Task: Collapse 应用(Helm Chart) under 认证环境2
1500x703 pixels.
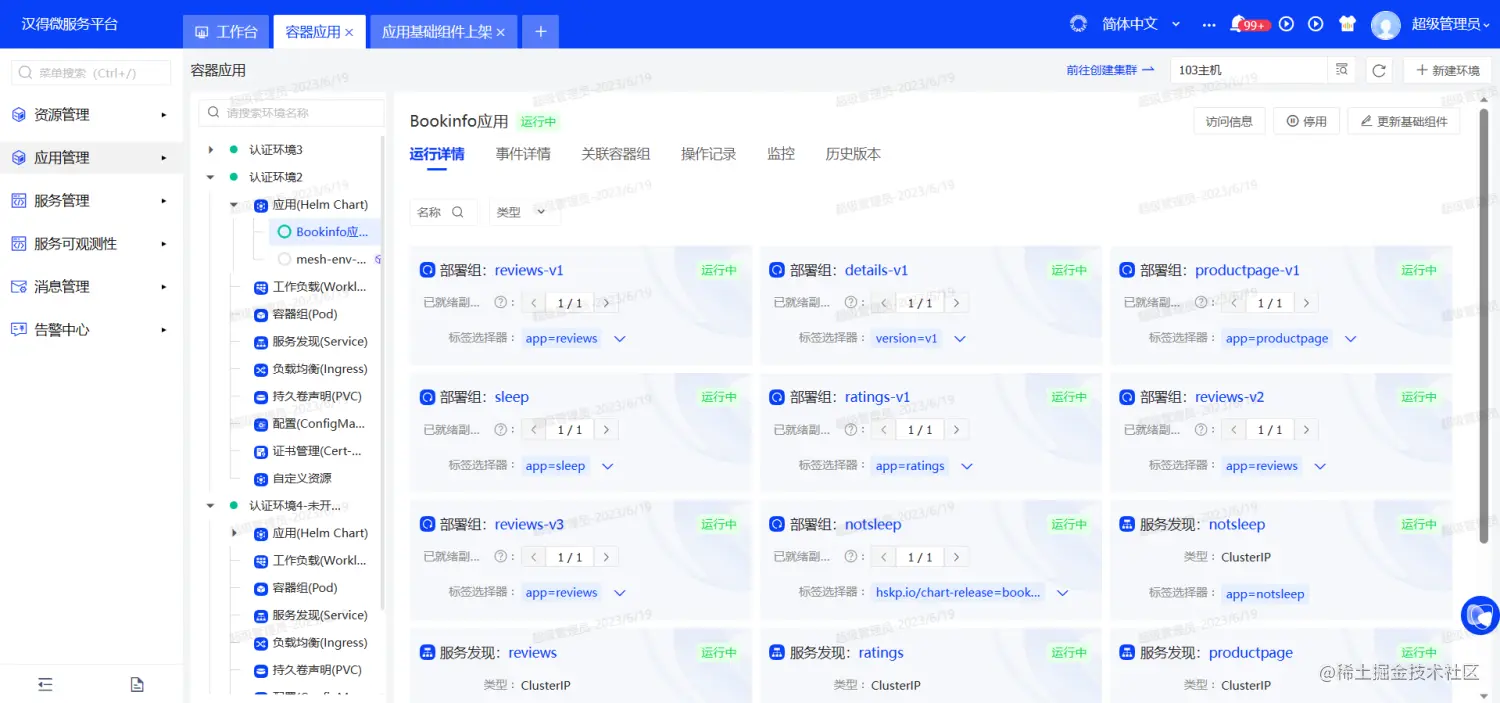Action: 234,205
